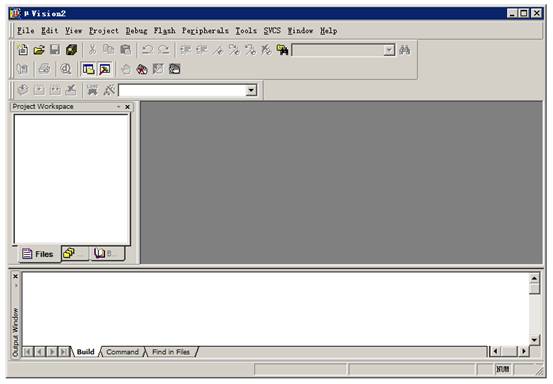Click output window vertical scrollbar down arrow
553x384 pixels.
tap(534, 340)
